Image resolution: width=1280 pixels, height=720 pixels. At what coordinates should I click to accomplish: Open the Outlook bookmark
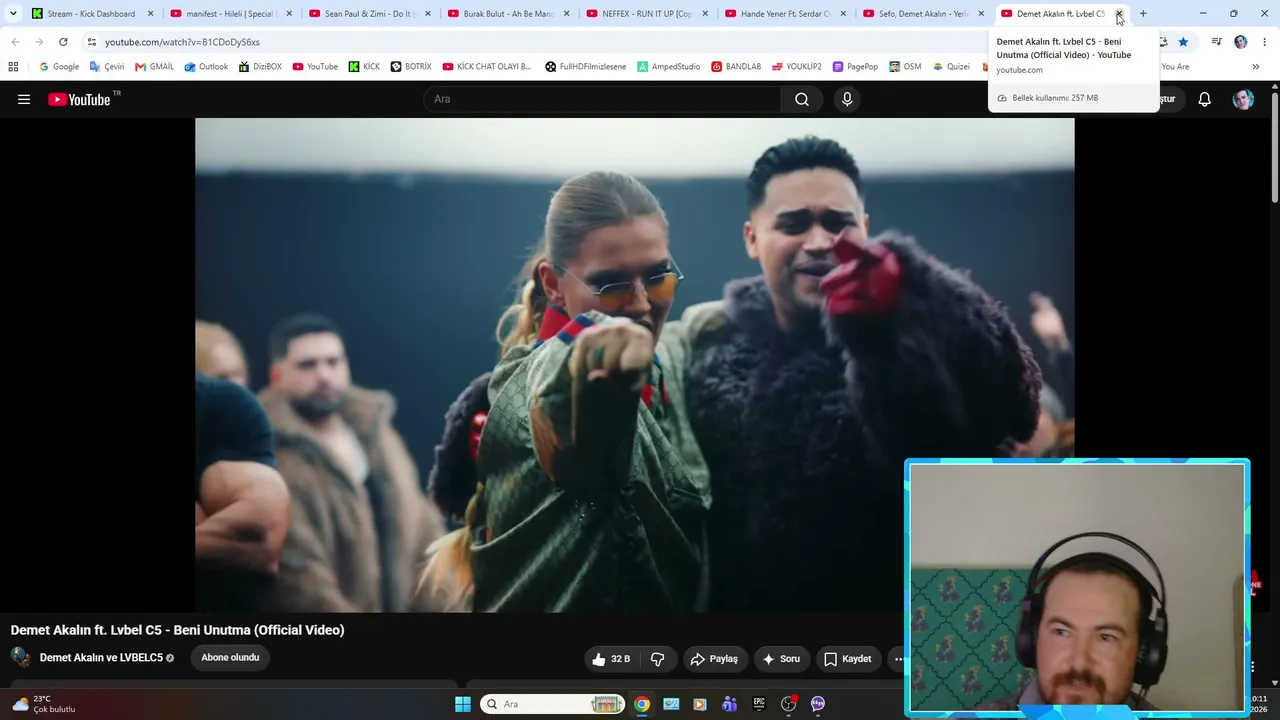point(205,67)
